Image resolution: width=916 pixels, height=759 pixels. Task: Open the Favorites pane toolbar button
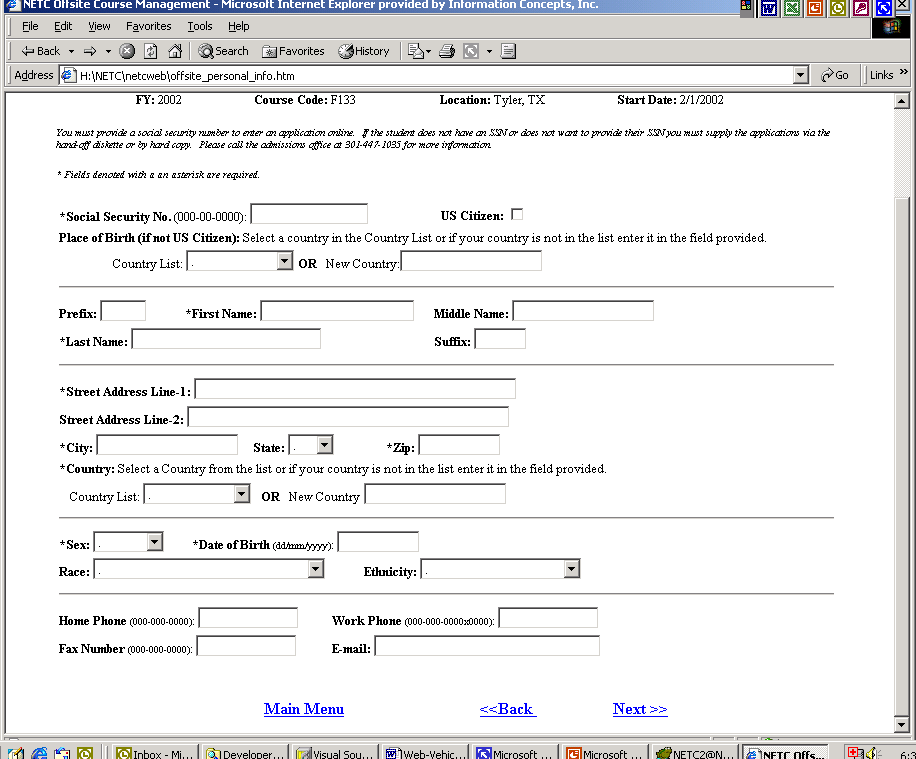293,51
